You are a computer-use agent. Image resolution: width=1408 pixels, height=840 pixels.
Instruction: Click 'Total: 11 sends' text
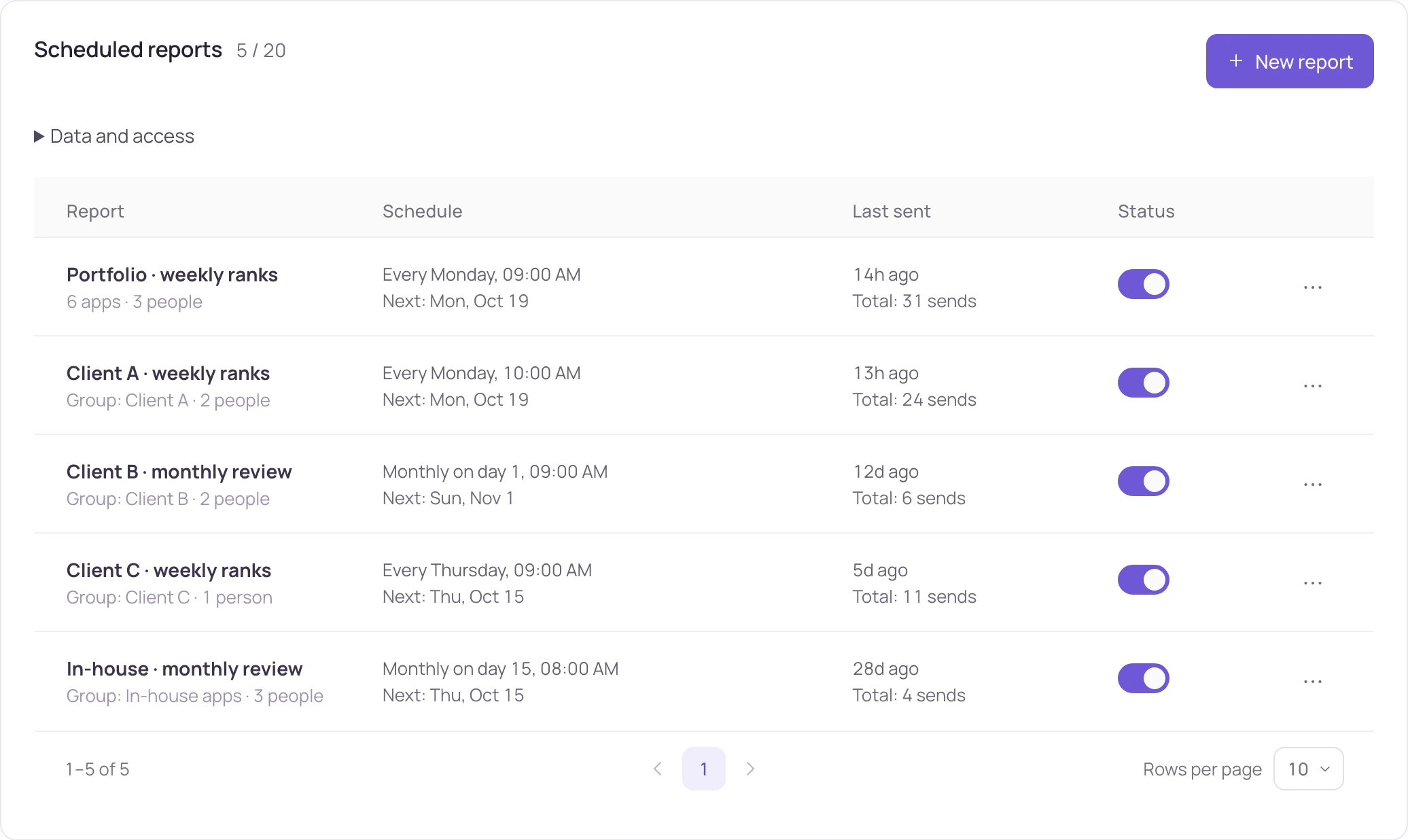[915, 597]
